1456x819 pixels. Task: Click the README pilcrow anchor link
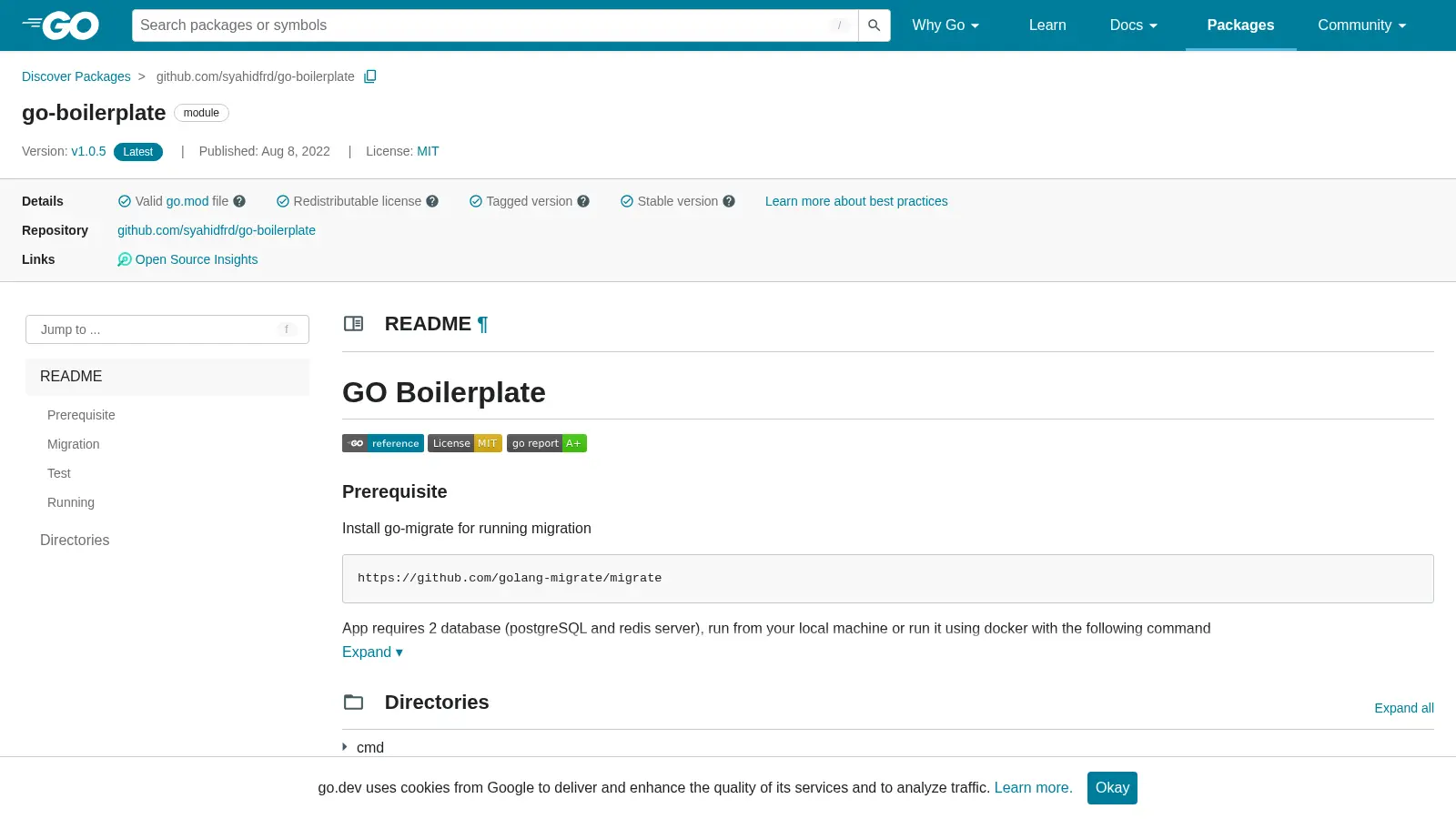(482, 324)
